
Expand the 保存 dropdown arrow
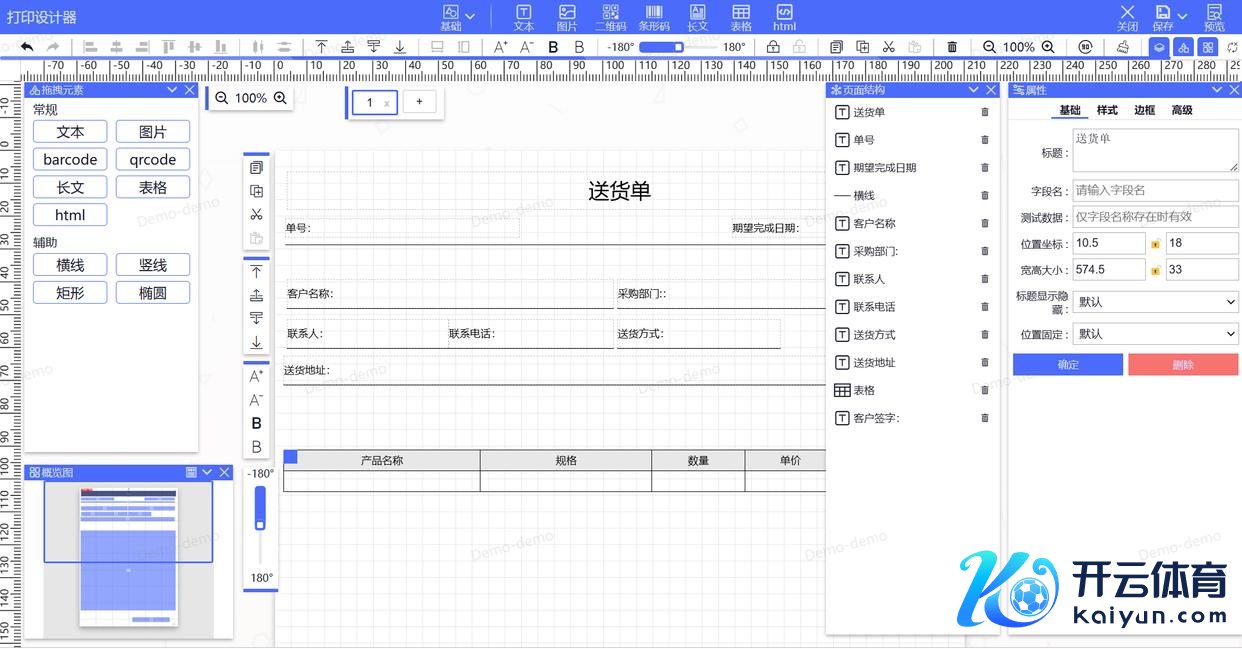(1183, 17)
